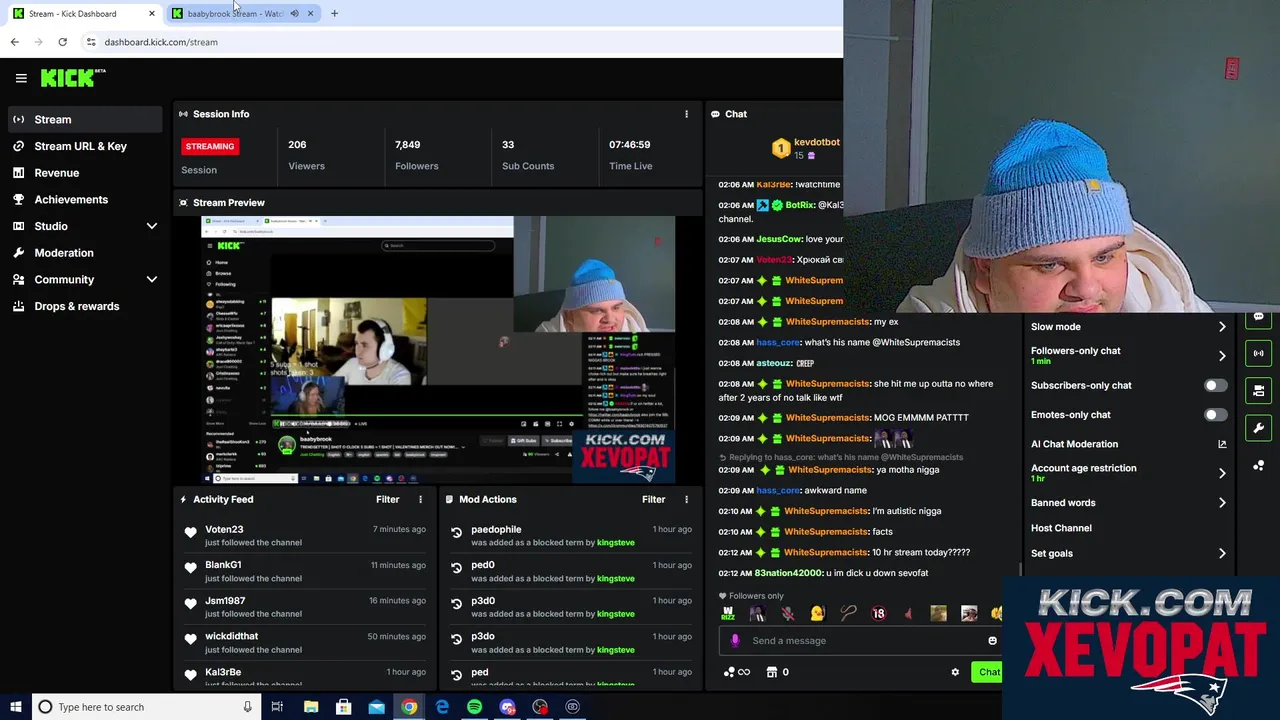1280x720 pixels.
Task: Toggle Emotes-only chat
Action: [1215, 415]
